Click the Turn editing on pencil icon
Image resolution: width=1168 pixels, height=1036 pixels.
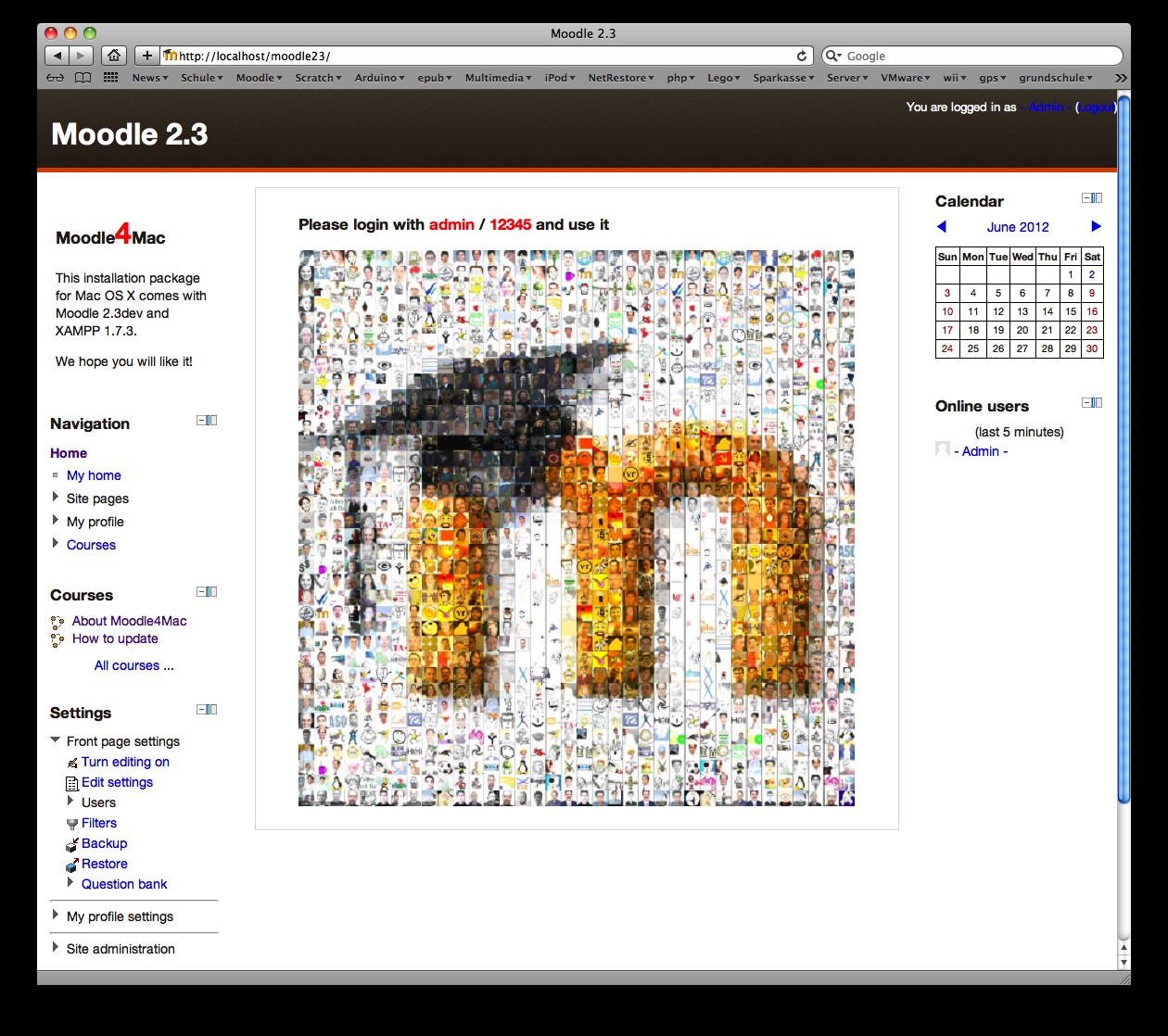pos(73,763)
